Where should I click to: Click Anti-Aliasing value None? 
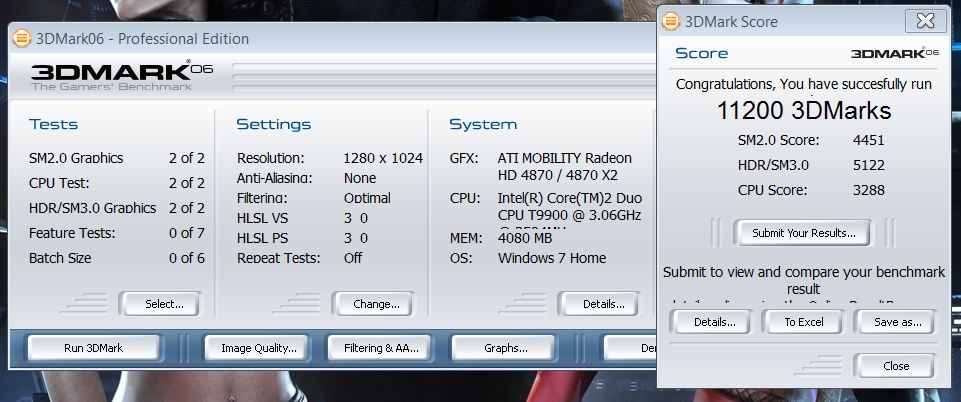[360, 178]
